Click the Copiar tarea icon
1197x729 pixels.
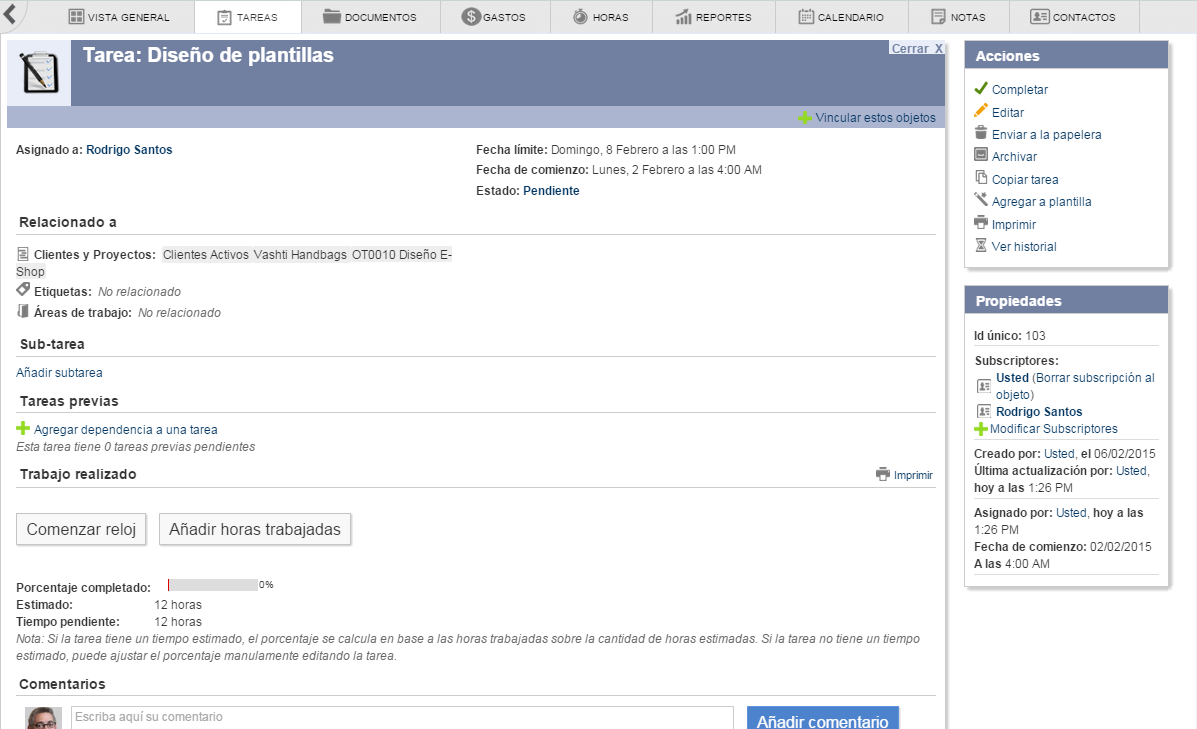[x=981, y=178]
